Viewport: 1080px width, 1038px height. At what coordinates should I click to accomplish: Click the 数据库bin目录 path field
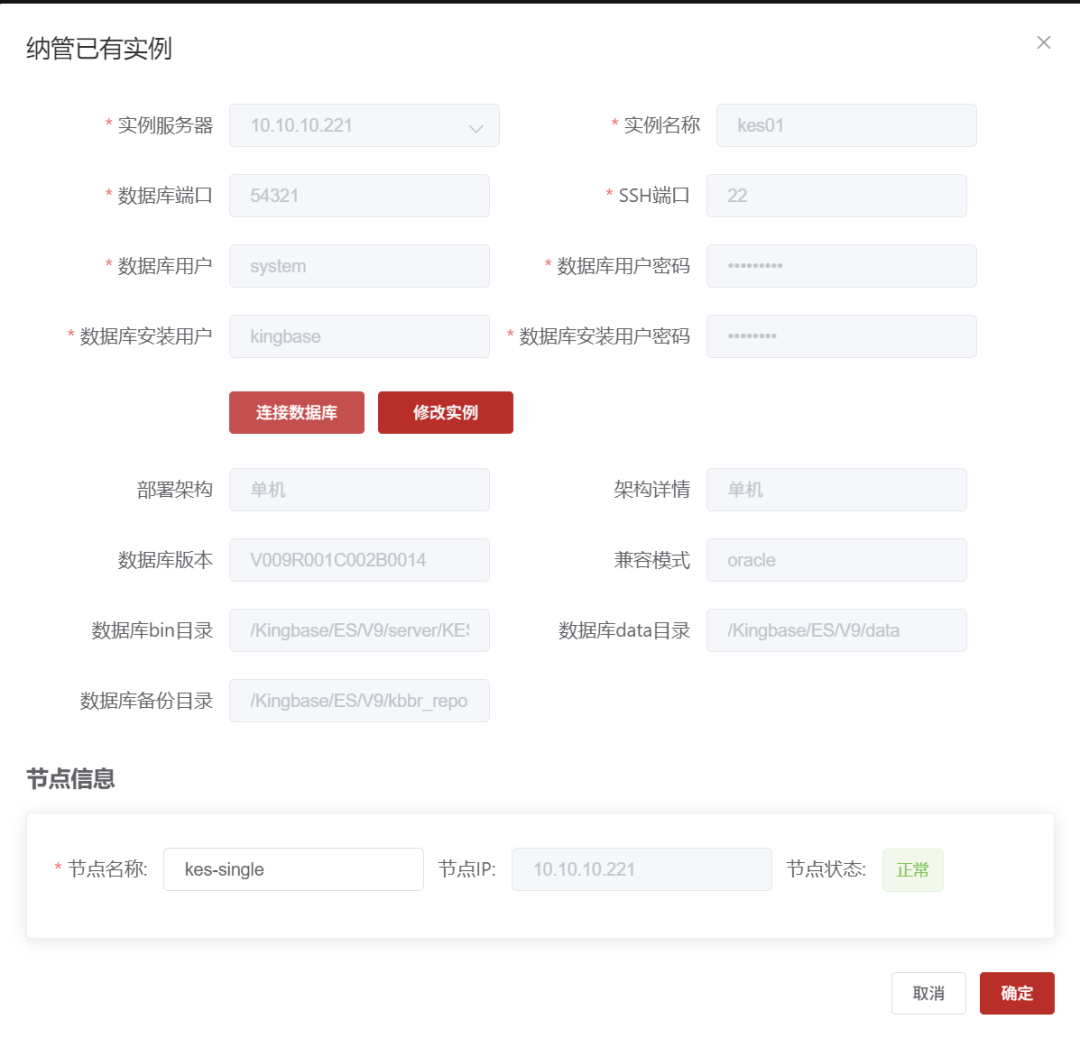tap(359, 630)
